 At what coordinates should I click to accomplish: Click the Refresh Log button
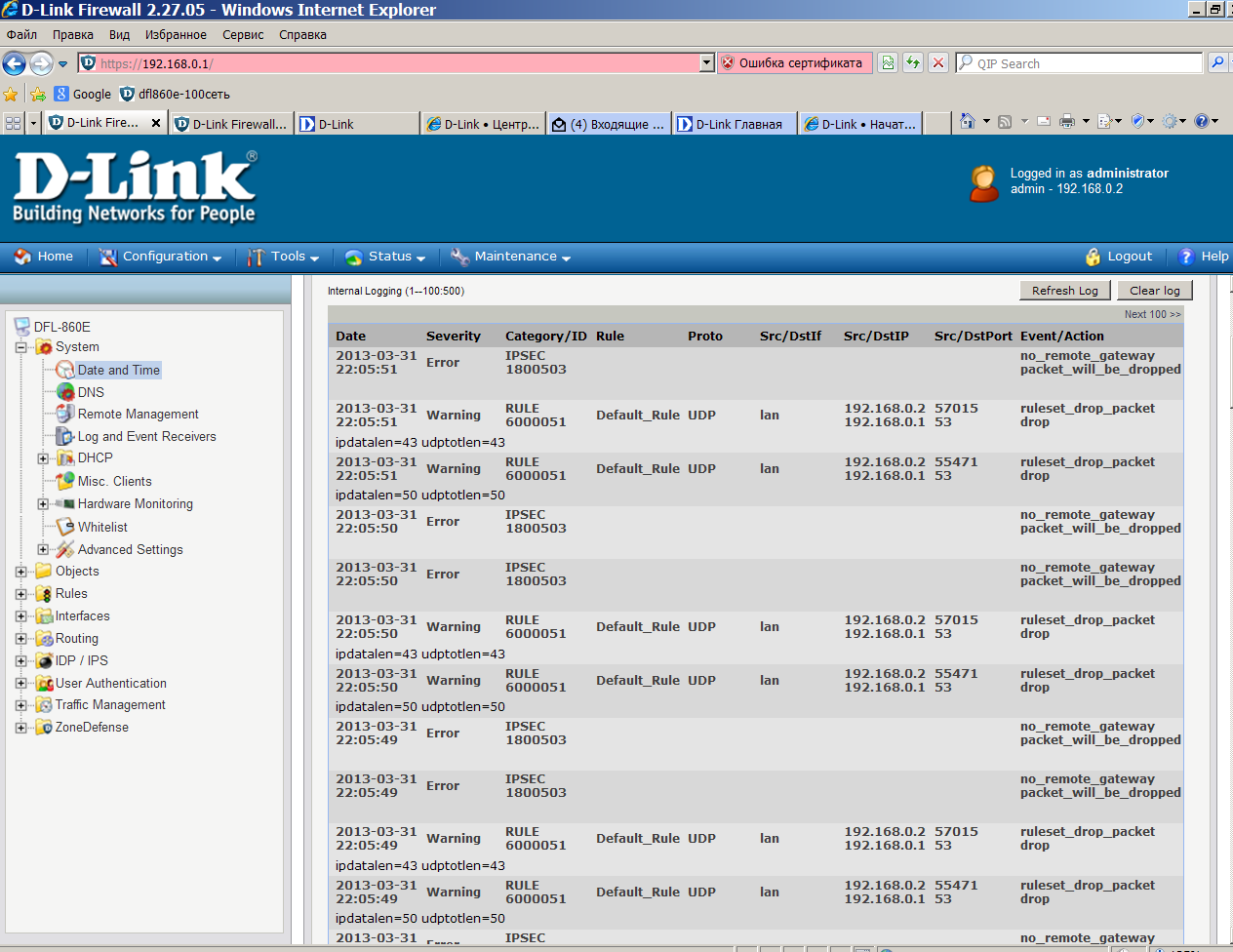[1065, 290]
